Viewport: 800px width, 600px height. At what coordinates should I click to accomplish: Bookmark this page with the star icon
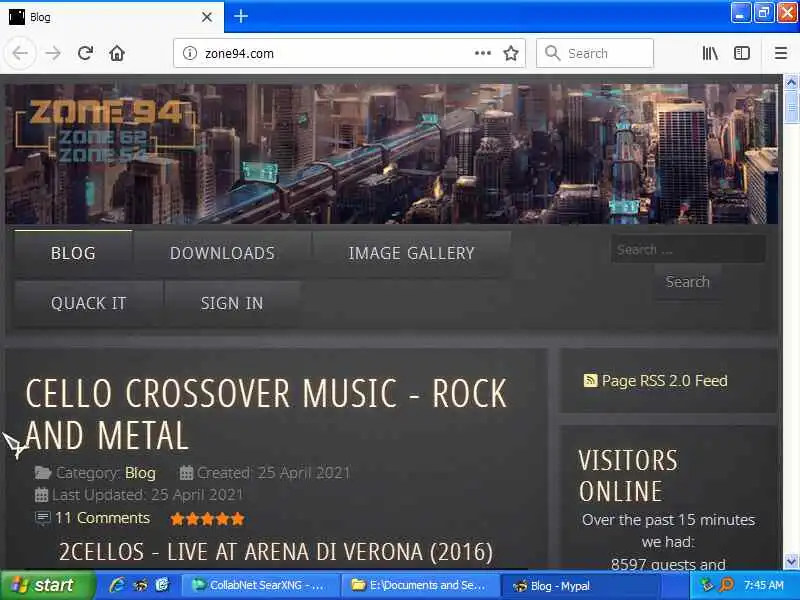511,53
